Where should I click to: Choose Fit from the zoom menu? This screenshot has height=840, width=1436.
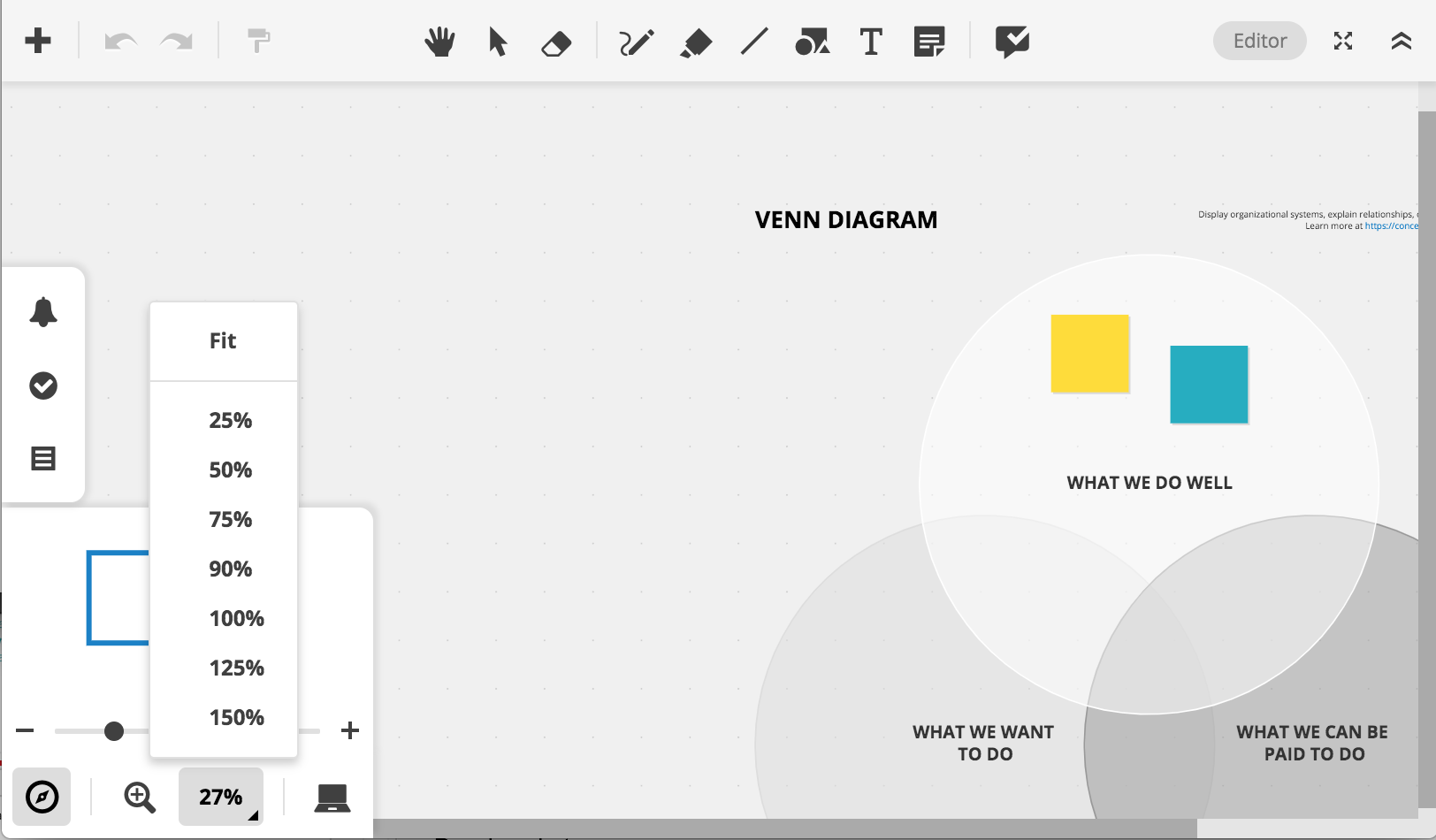[x=223, y=341]
